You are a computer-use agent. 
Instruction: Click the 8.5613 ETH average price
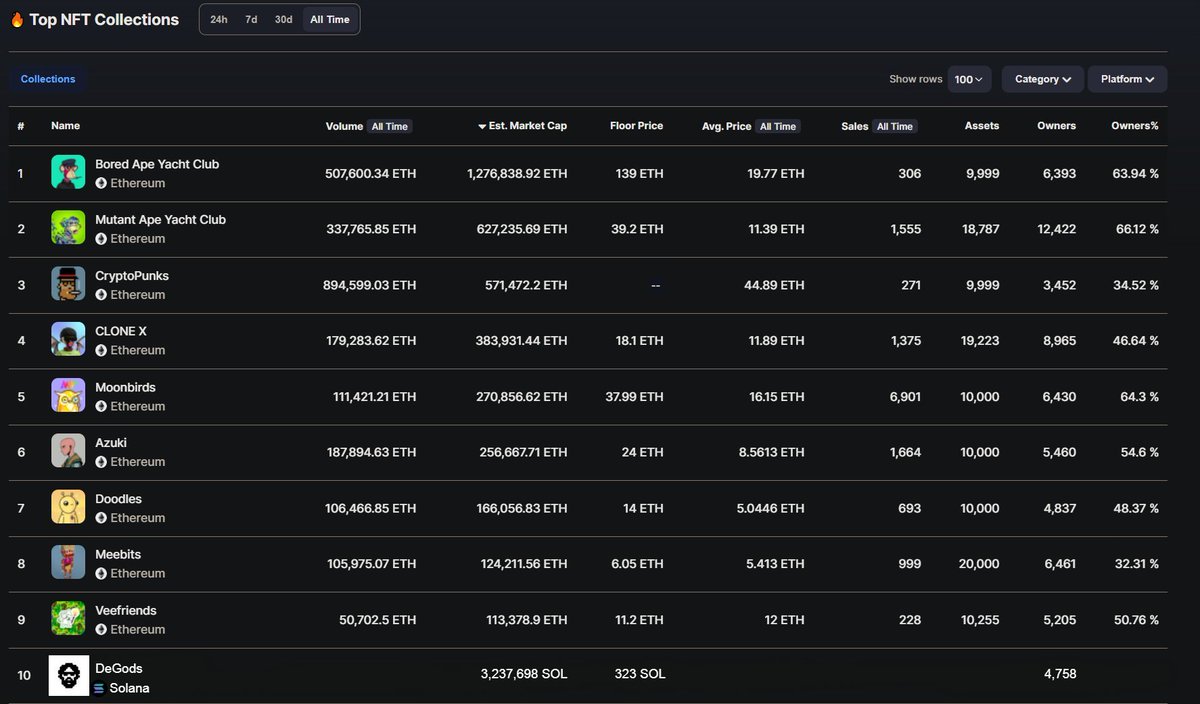click(771, 453)
